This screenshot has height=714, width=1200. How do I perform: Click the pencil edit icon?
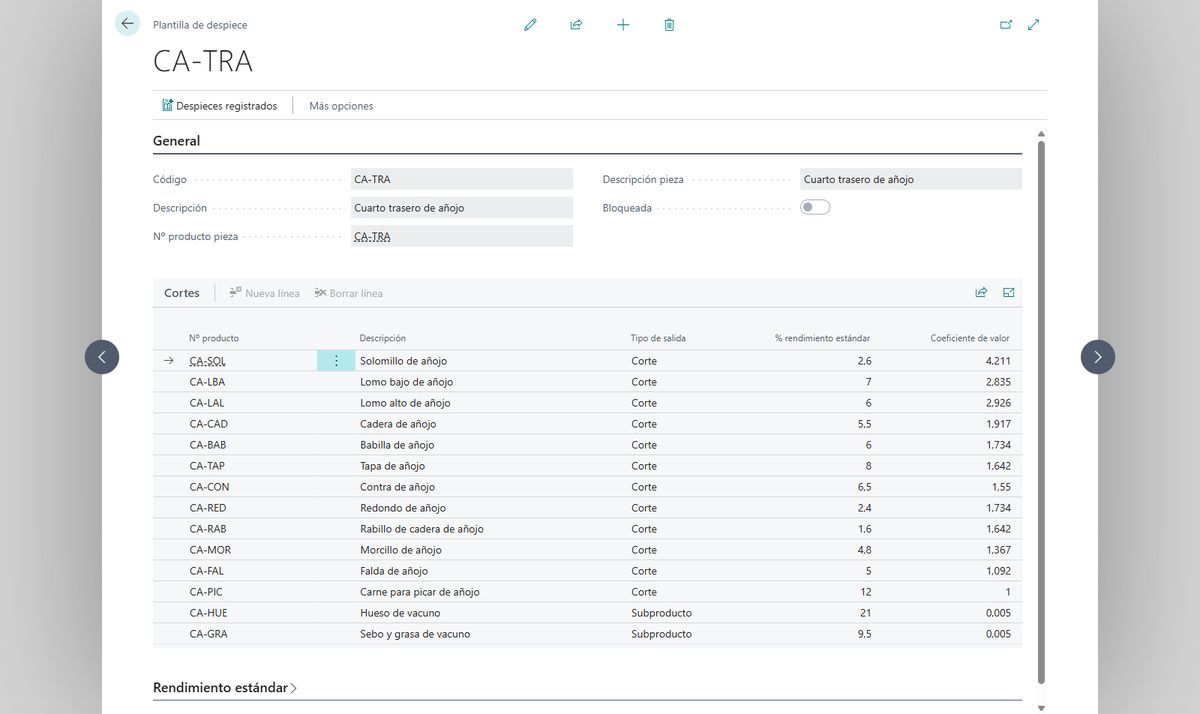click(530, 25)
